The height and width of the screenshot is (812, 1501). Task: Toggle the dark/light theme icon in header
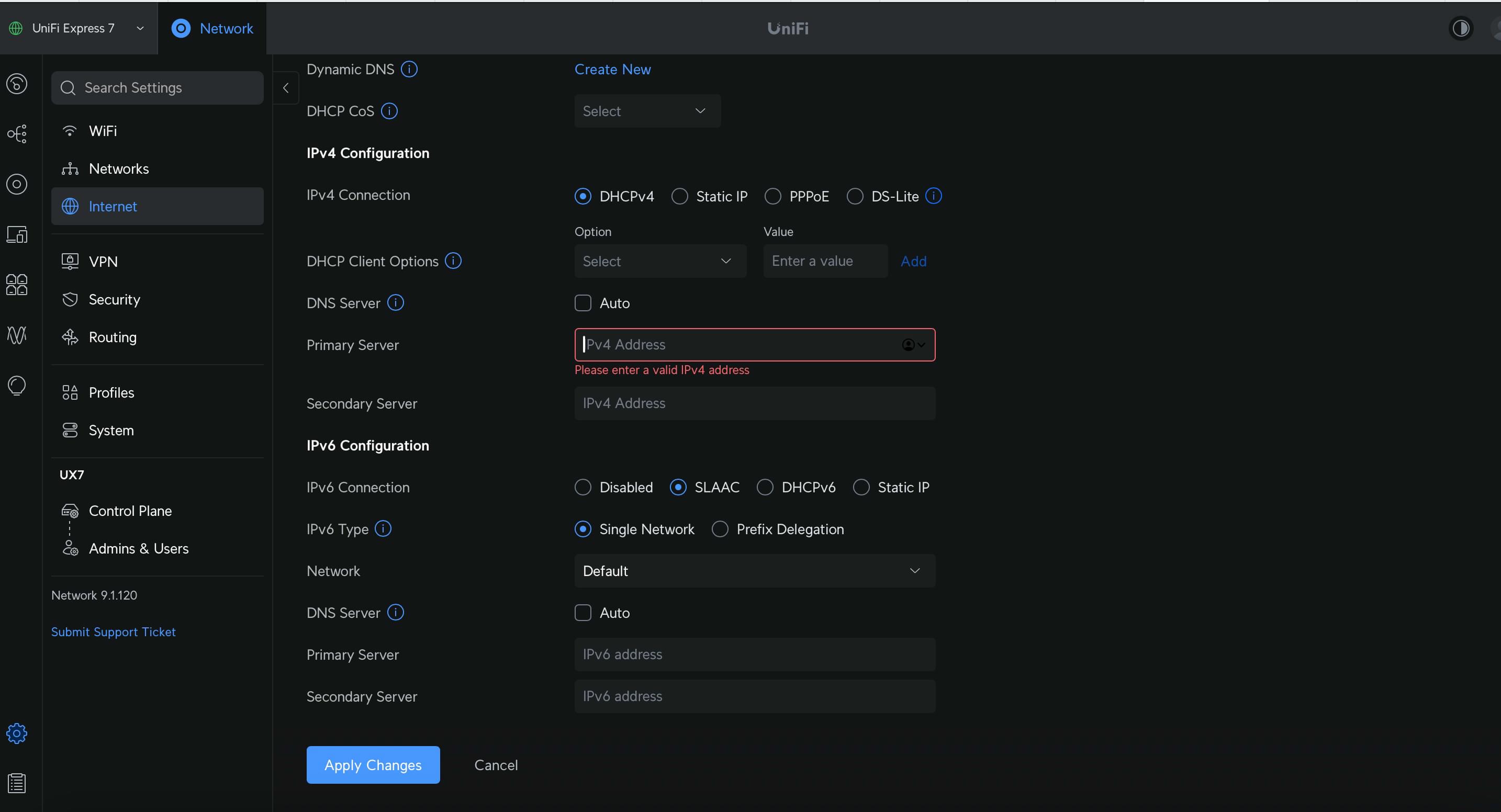tap(1461, 28)
